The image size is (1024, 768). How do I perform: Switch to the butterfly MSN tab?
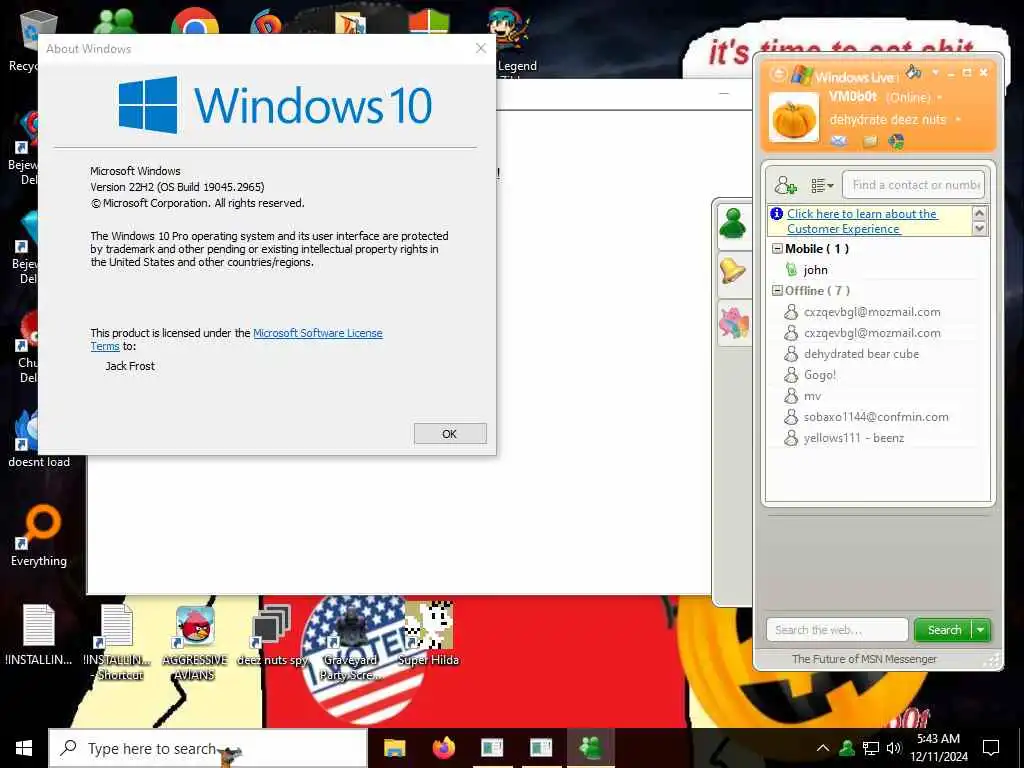point(733,323)
